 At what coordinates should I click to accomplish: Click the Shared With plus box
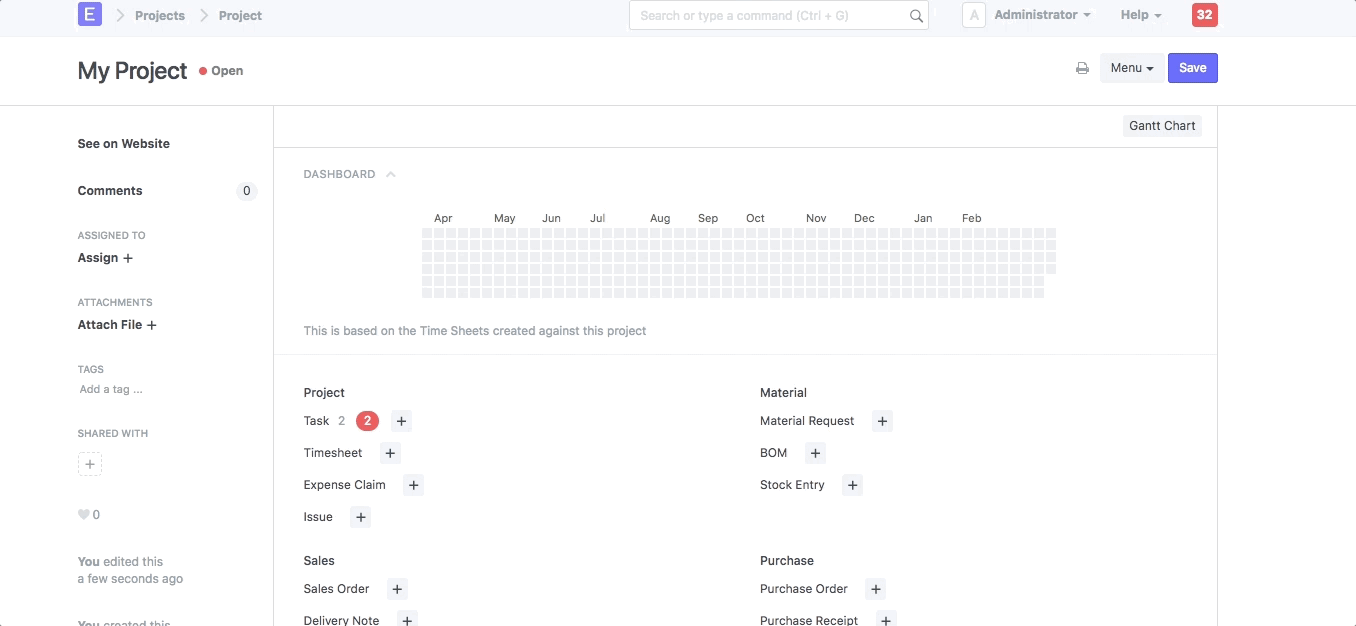pyautogui.click(x=90, y=464)
